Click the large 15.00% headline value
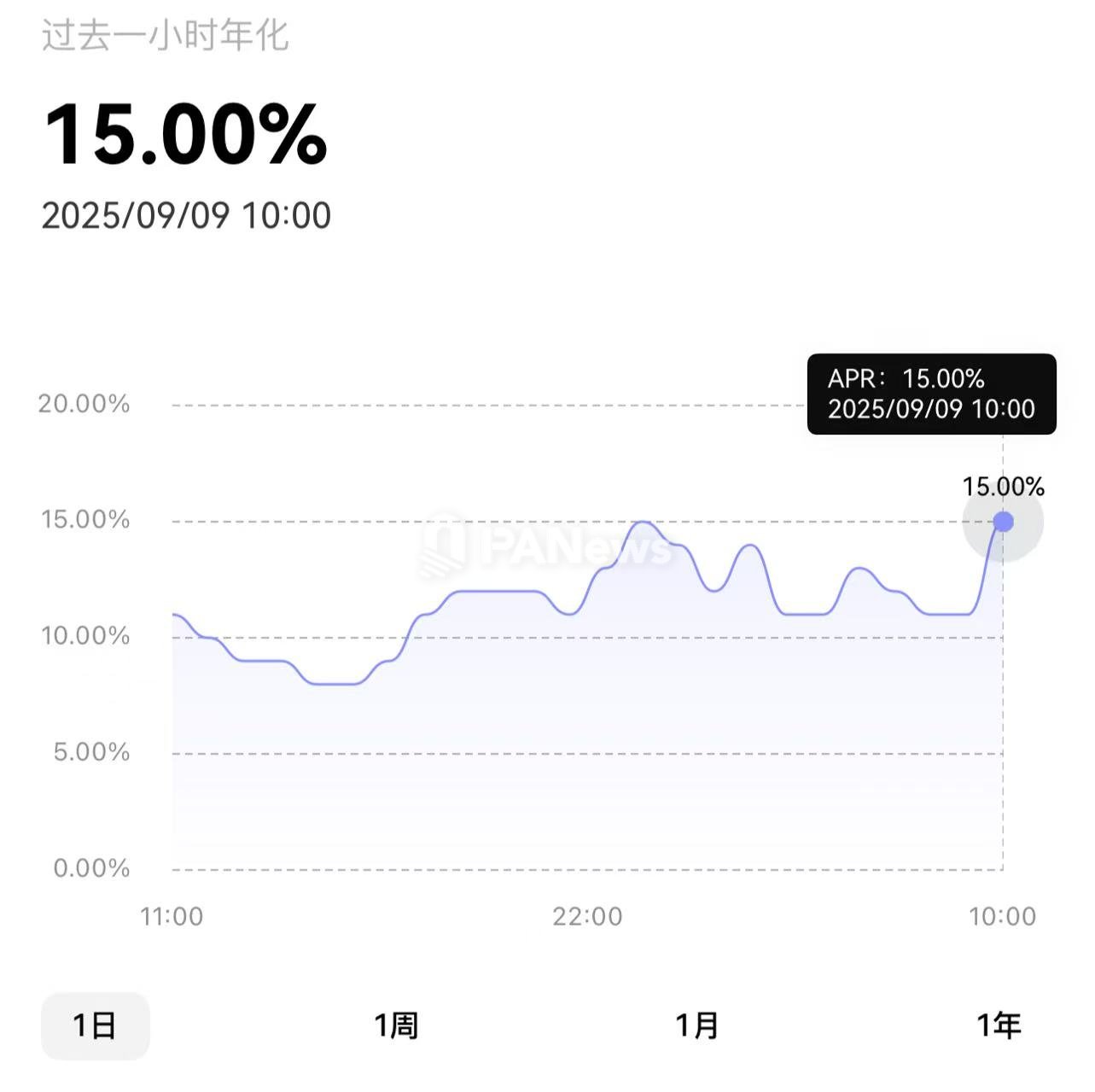The height and width of the screenshot is (1092, 1095). [x=185, y=134]
